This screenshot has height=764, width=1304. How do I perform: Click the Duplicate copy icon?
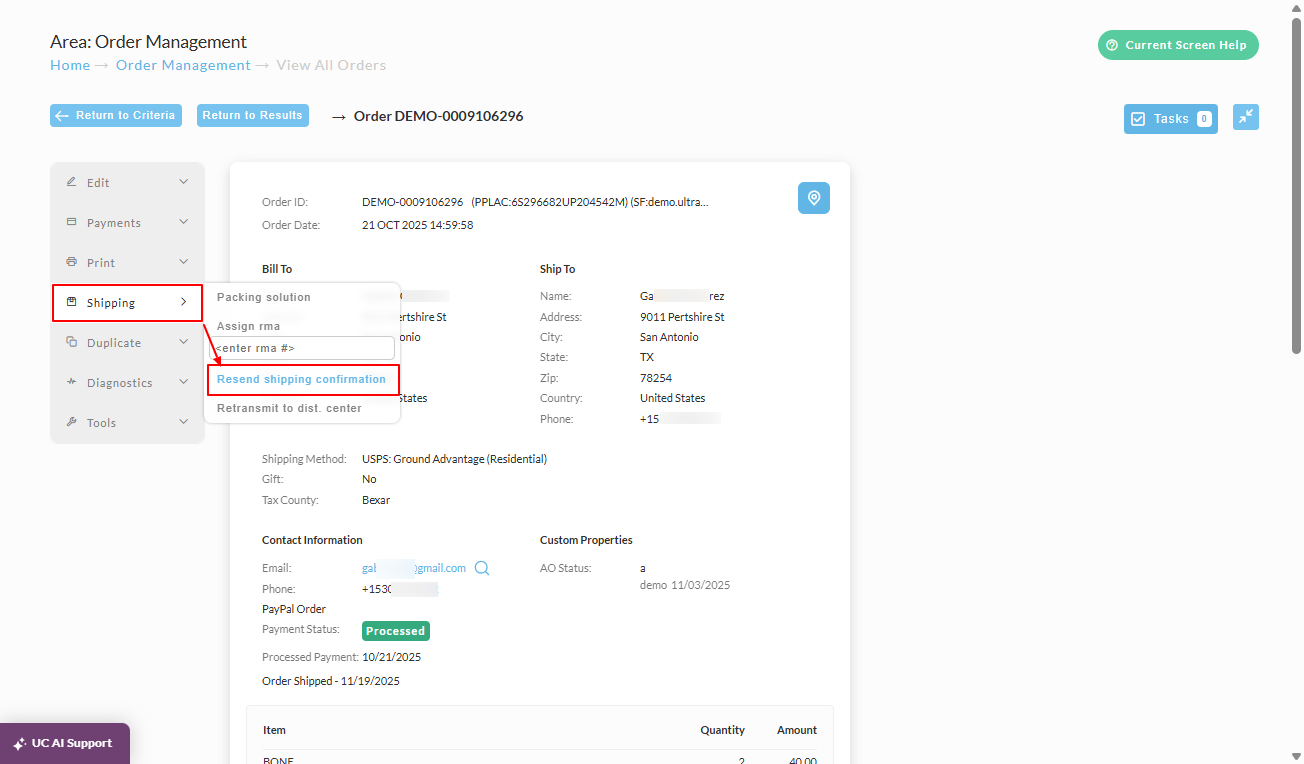(x=71, y=342)
